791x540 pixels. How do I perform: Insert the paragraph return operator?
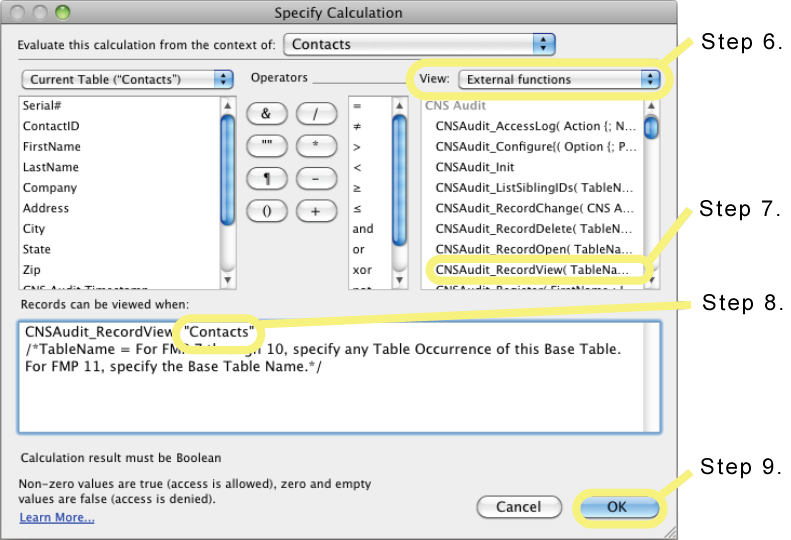[x=267, y=179]
